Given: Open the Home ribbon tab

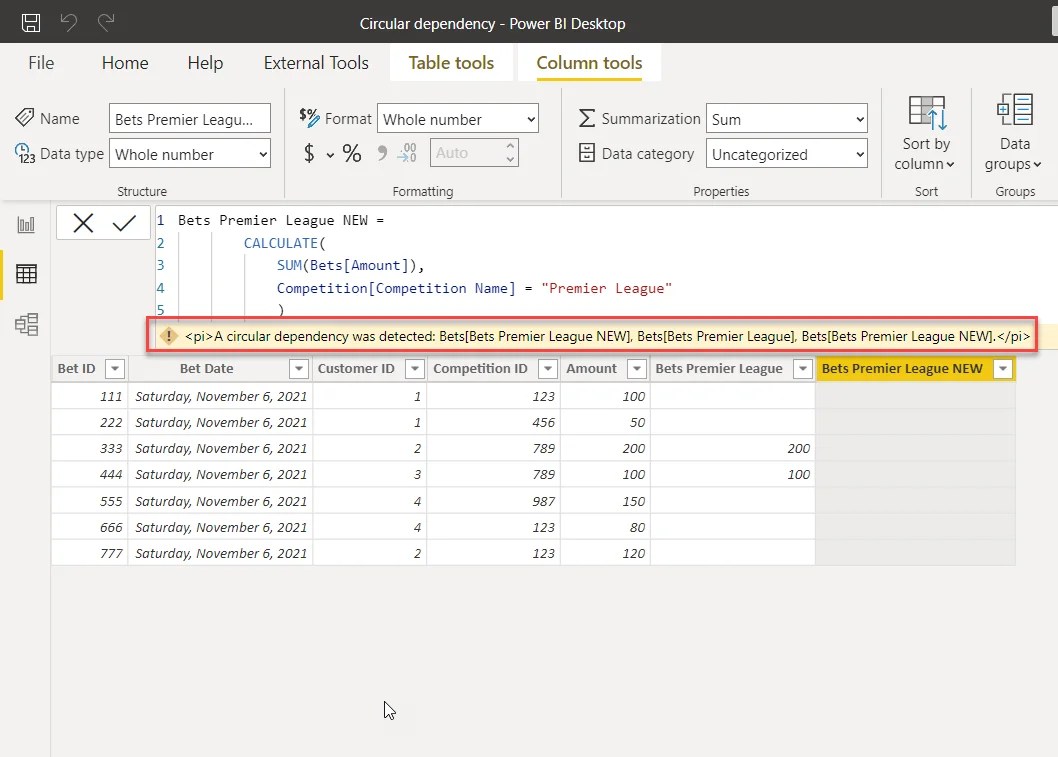Looking at the screenshot, I should click(x=125, y=63).
